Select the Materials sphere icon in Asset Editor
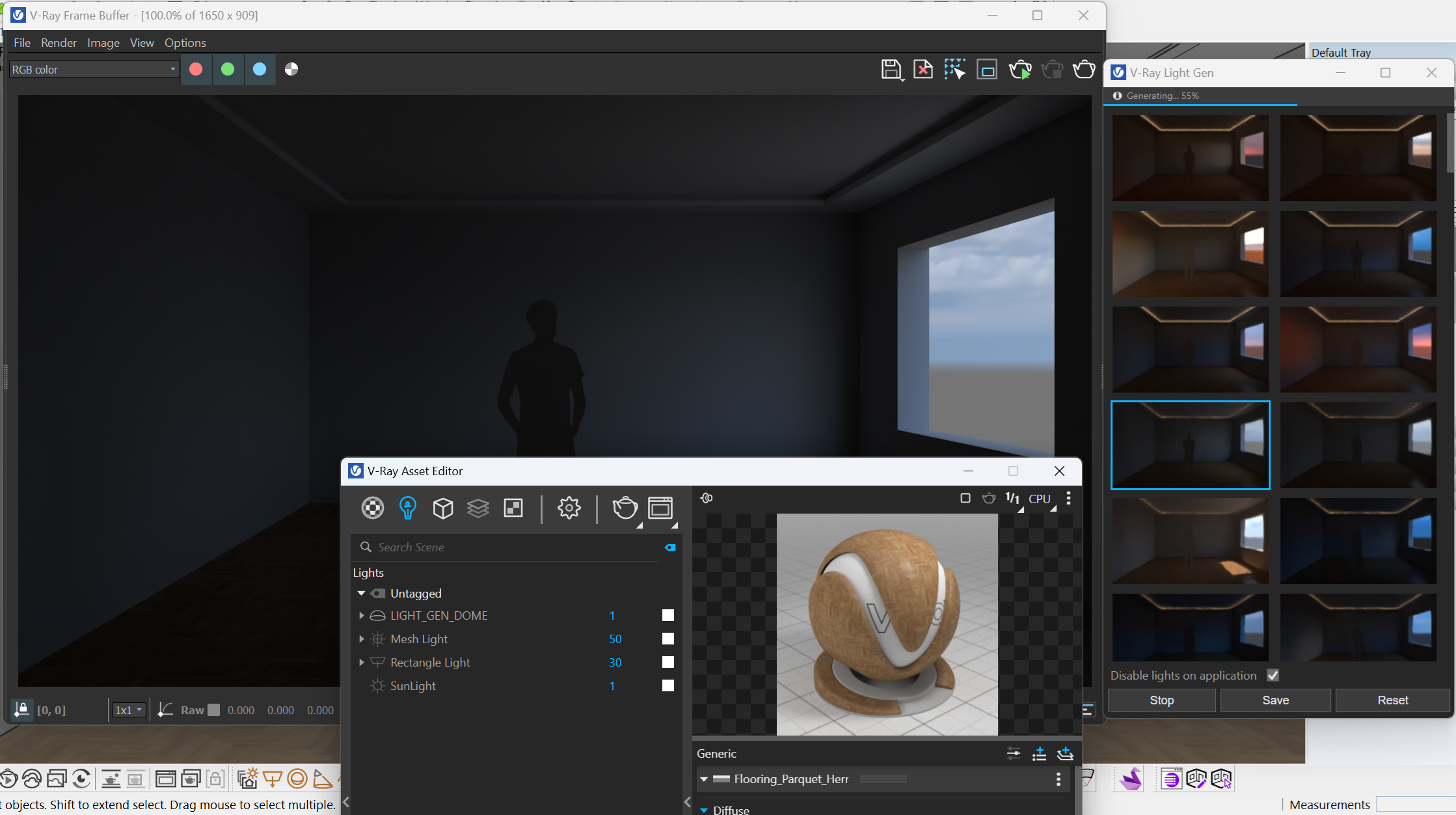1456x815 pixels. (372, 508)
